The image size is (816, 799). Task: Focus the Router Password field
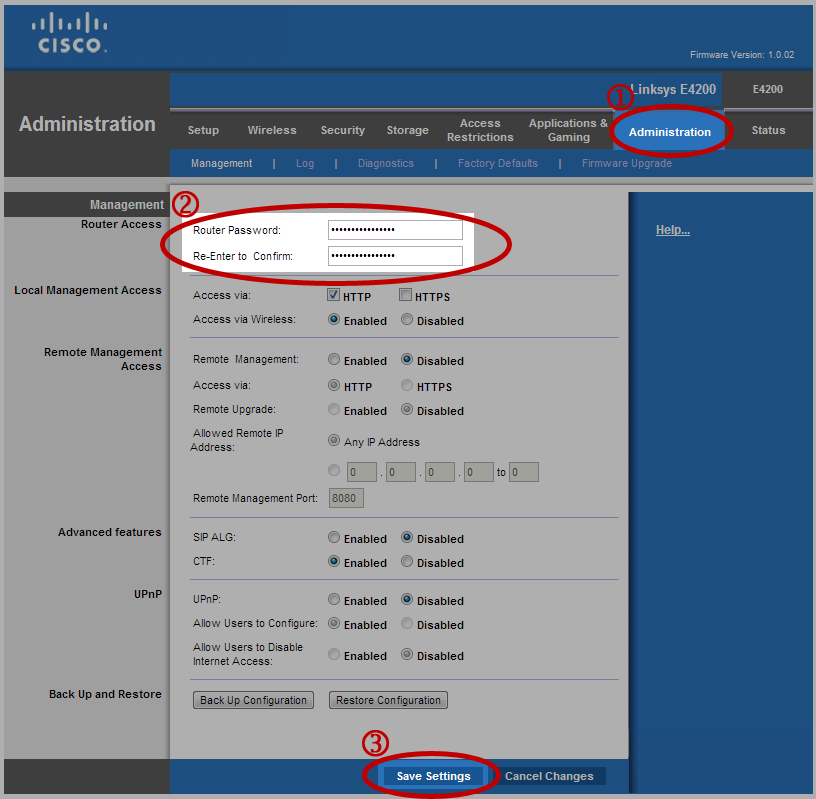[x=395, y=230]
